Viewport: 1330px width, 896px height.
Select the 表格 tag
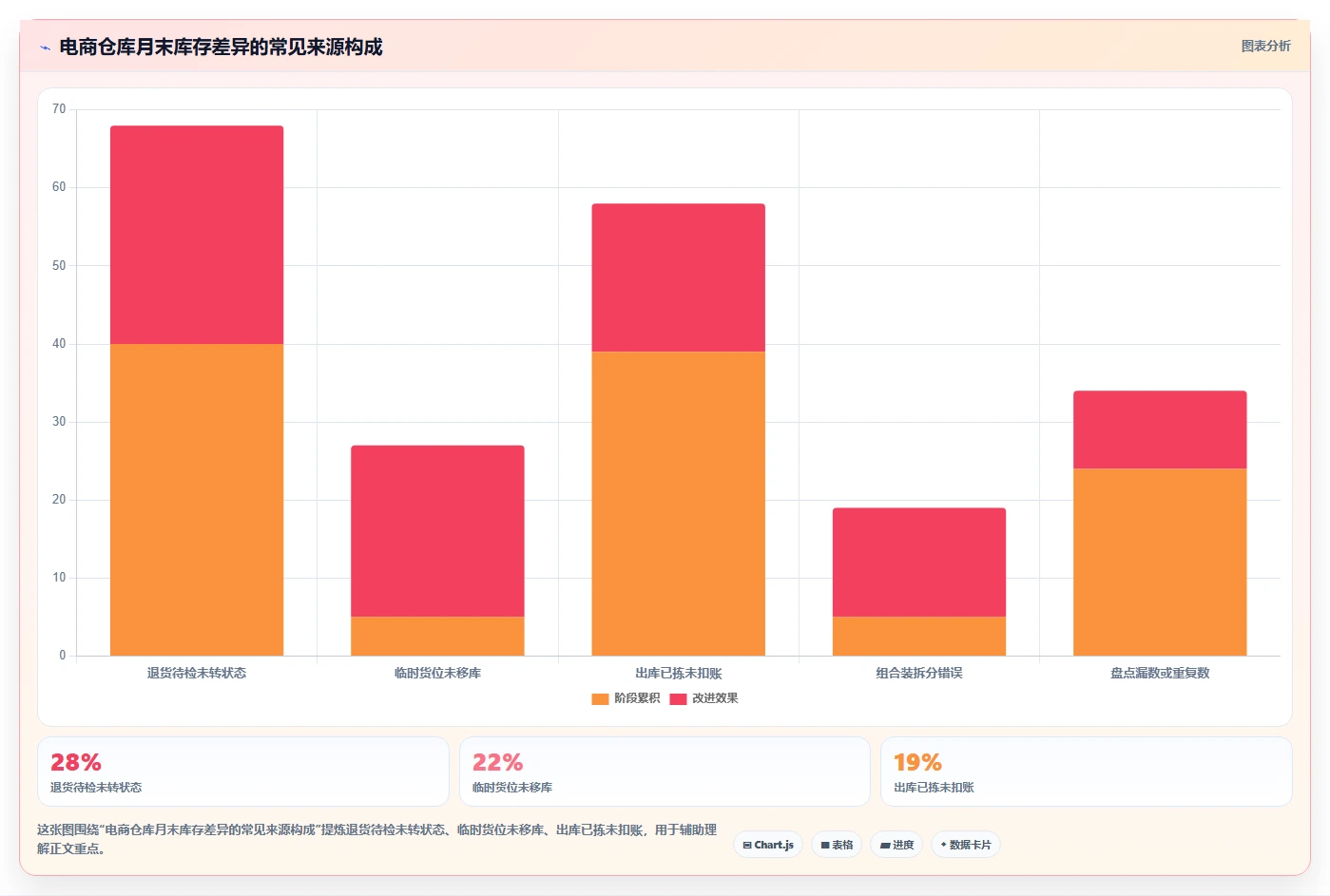[837, 845]
